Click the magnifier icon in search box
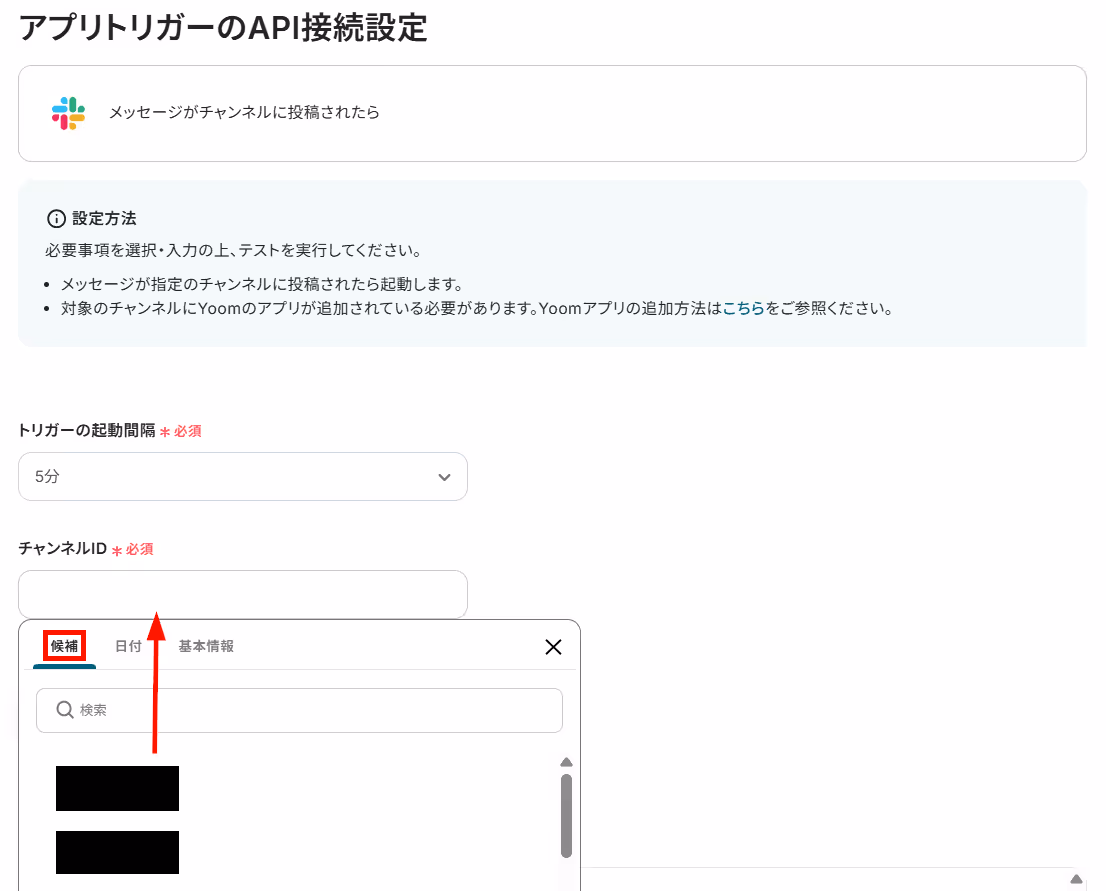Viewport: 1106px width, 891px height. 65,710
